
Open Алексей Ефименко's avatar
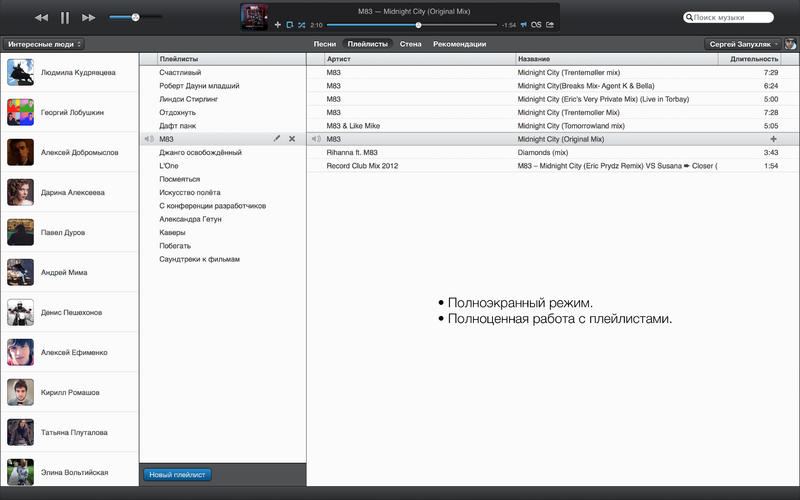[20, 352]
